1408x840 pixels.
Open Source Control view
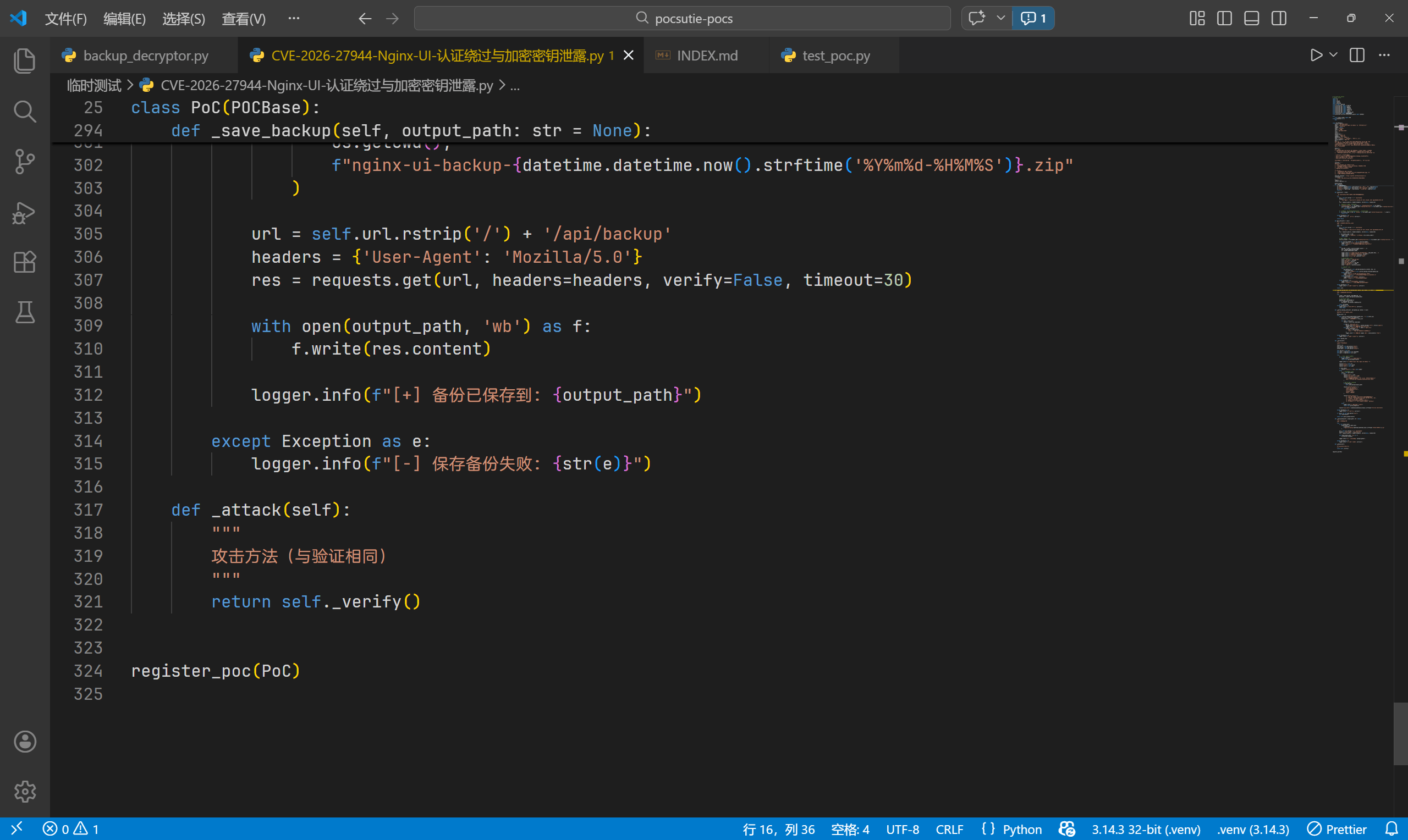click(24, 162)
